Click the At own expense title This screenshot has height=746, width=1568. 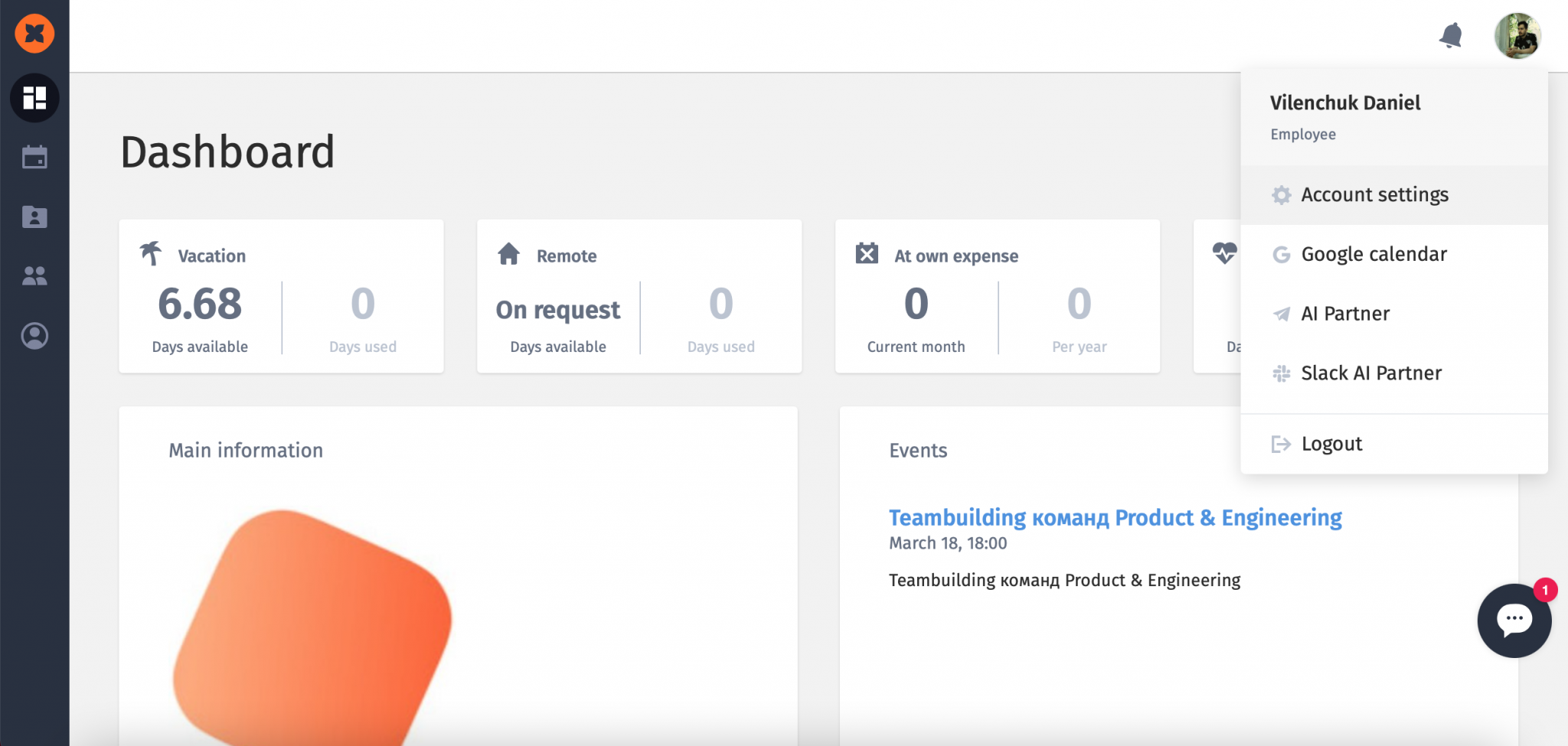pyautogui.click(x=956, y=256)
